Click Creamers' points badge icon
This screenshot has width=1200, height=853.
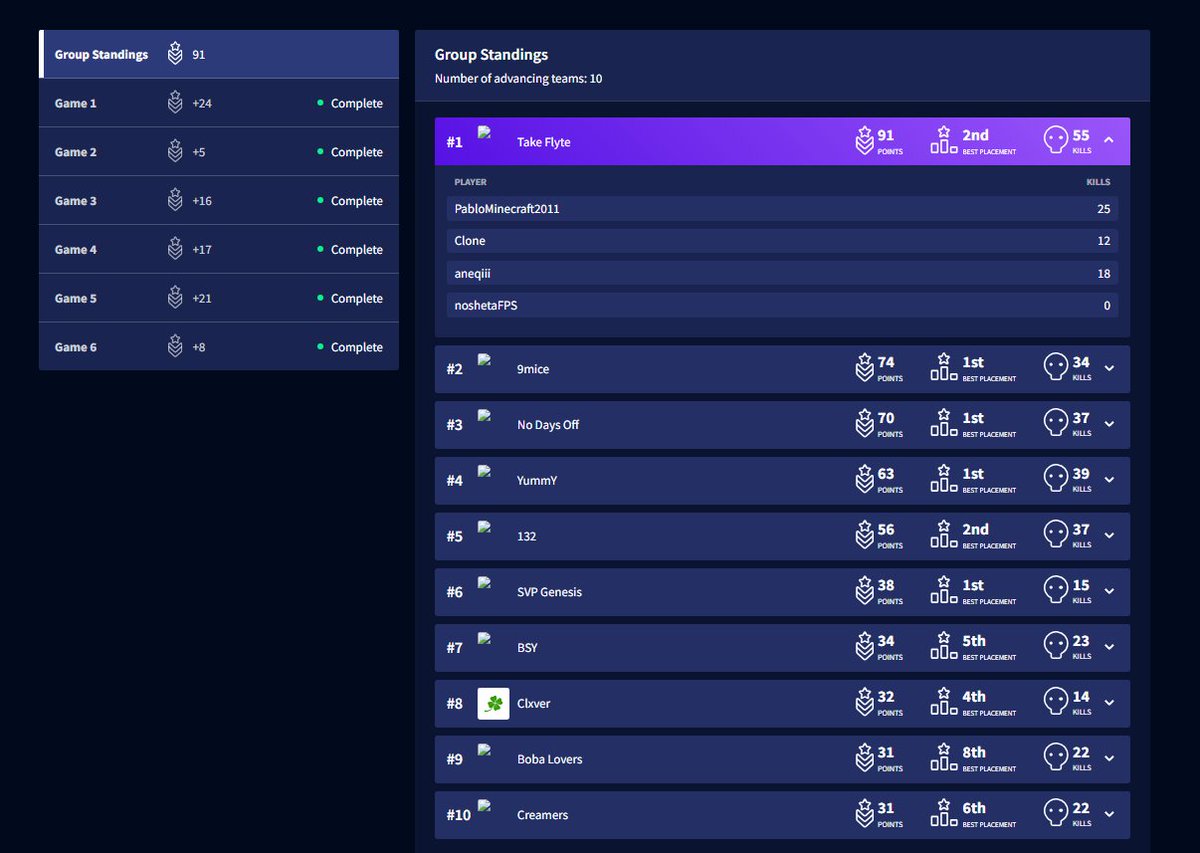(x=864, y=815)
